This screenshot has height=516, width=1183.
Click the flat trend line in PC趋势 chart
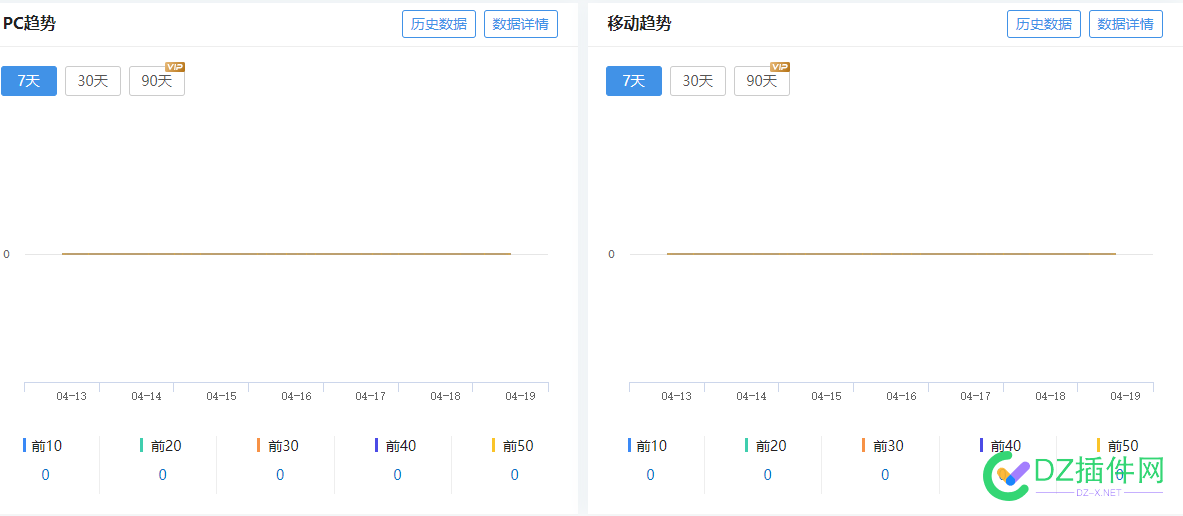[287, 254]
